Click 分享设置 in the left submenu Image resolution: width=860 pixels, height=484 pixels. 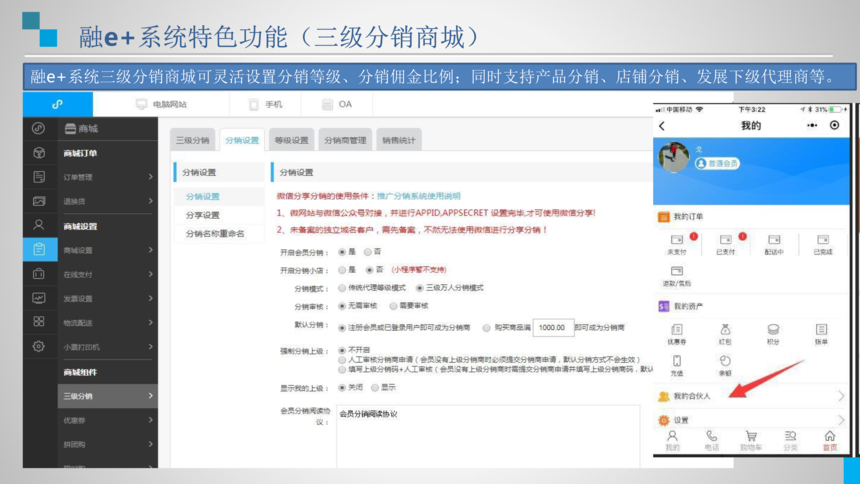[203, 215]
